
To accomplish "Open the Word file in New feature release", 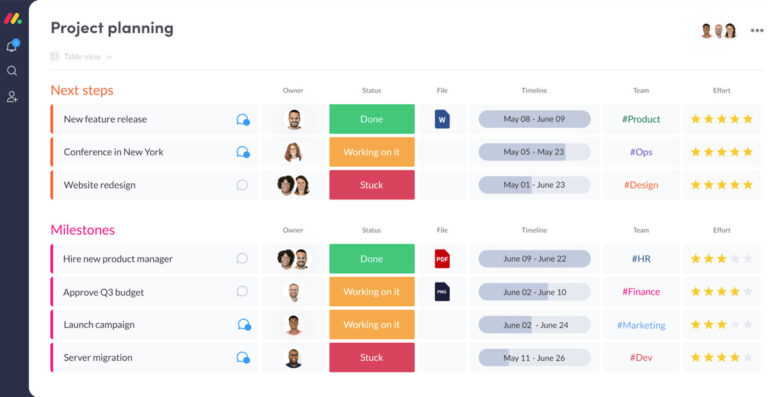I will [x=442, y=119].
